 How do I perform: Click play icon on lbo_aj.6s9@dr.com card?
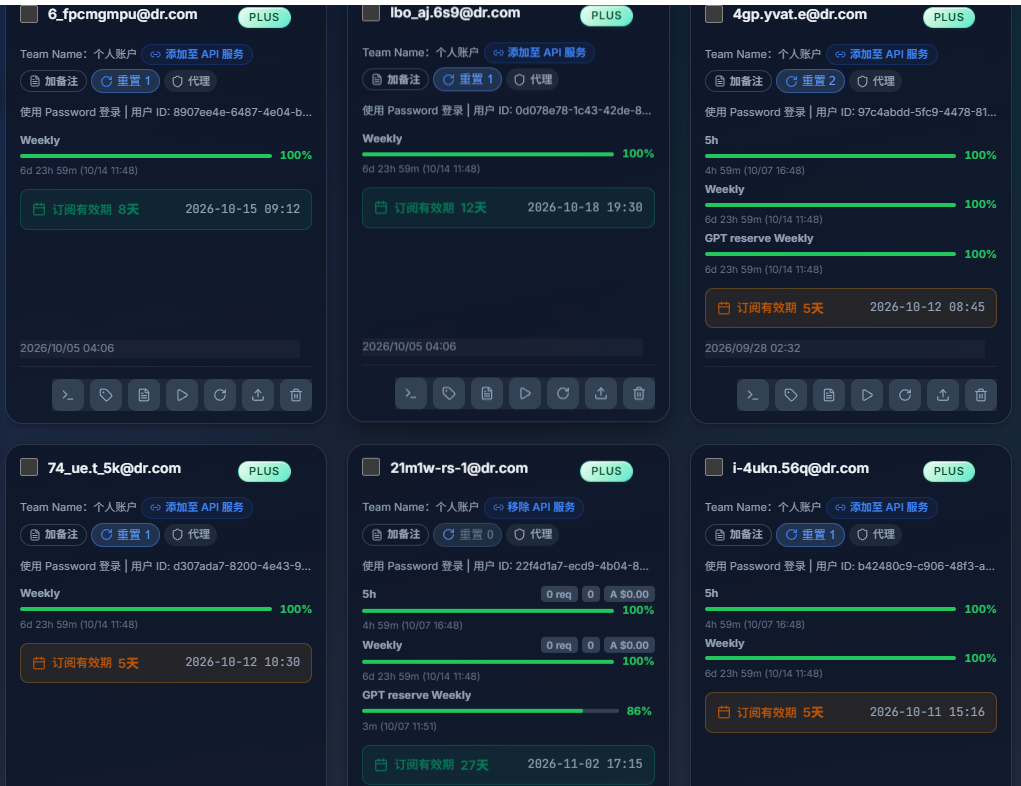tap(525, 393)
